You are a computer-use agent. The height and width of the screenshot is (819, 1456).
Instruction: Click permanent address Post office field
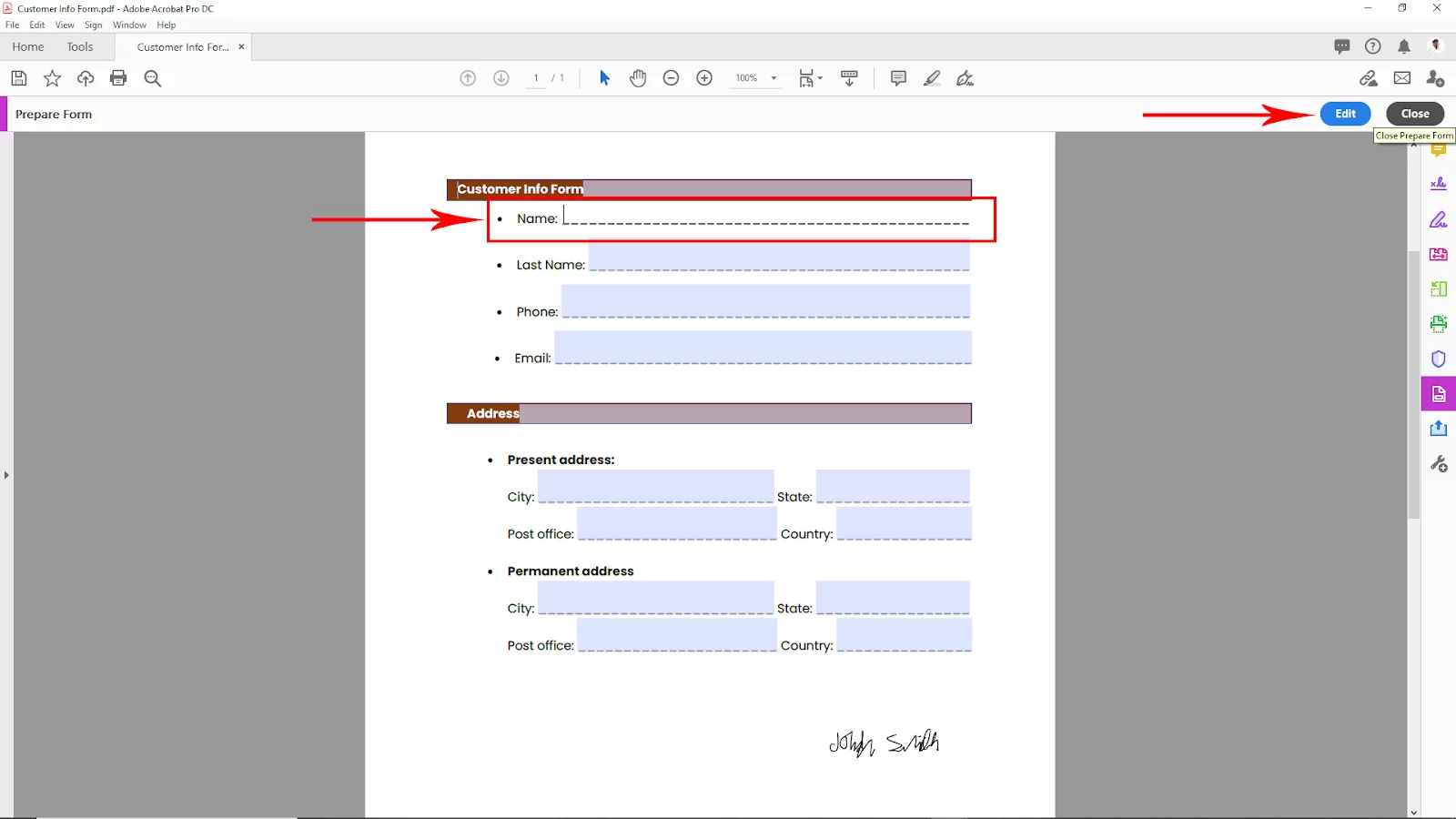pos(677,635)
